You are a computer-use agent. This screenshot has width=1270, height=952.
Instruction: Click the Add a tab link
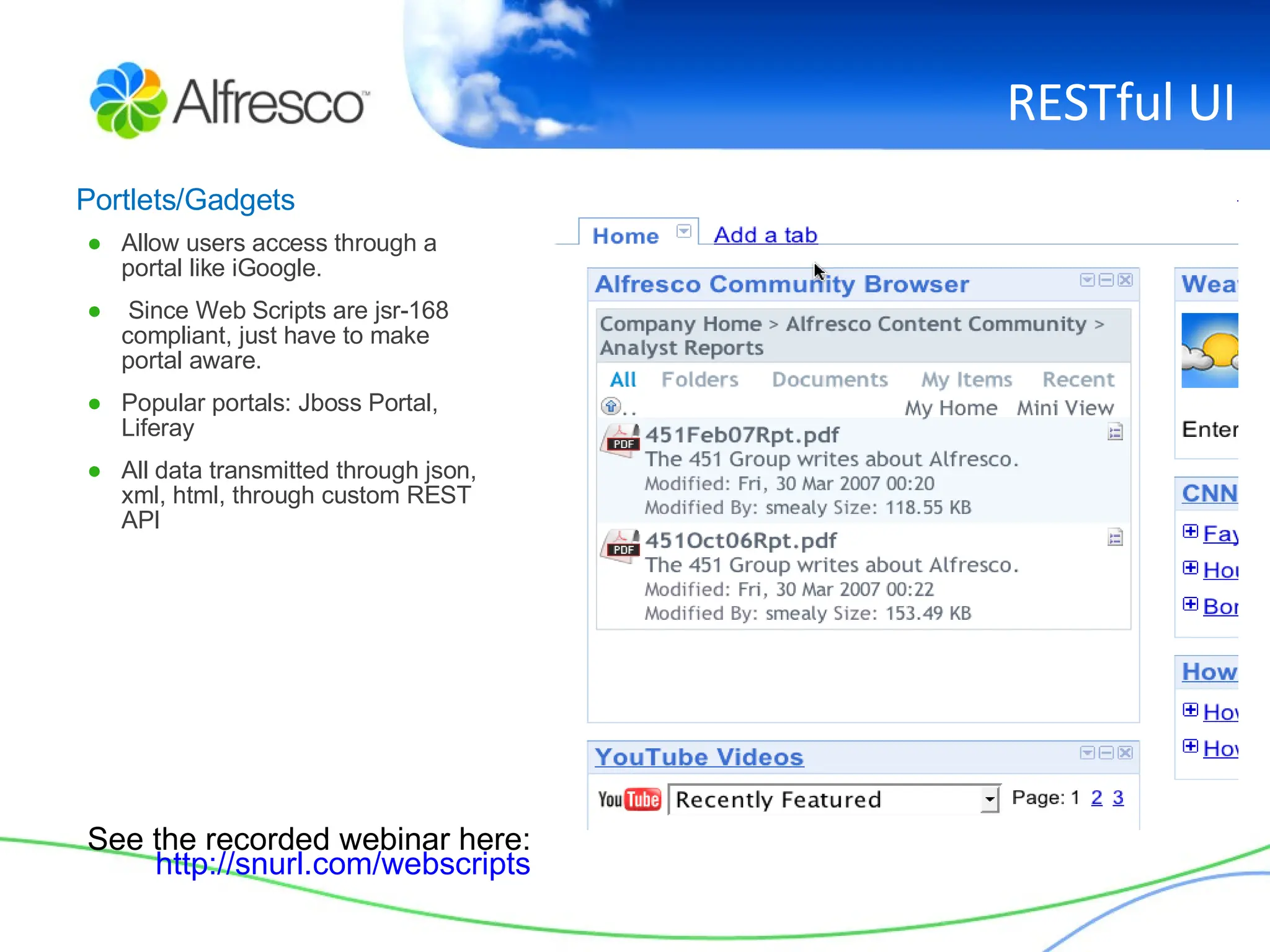click(765, 235)
